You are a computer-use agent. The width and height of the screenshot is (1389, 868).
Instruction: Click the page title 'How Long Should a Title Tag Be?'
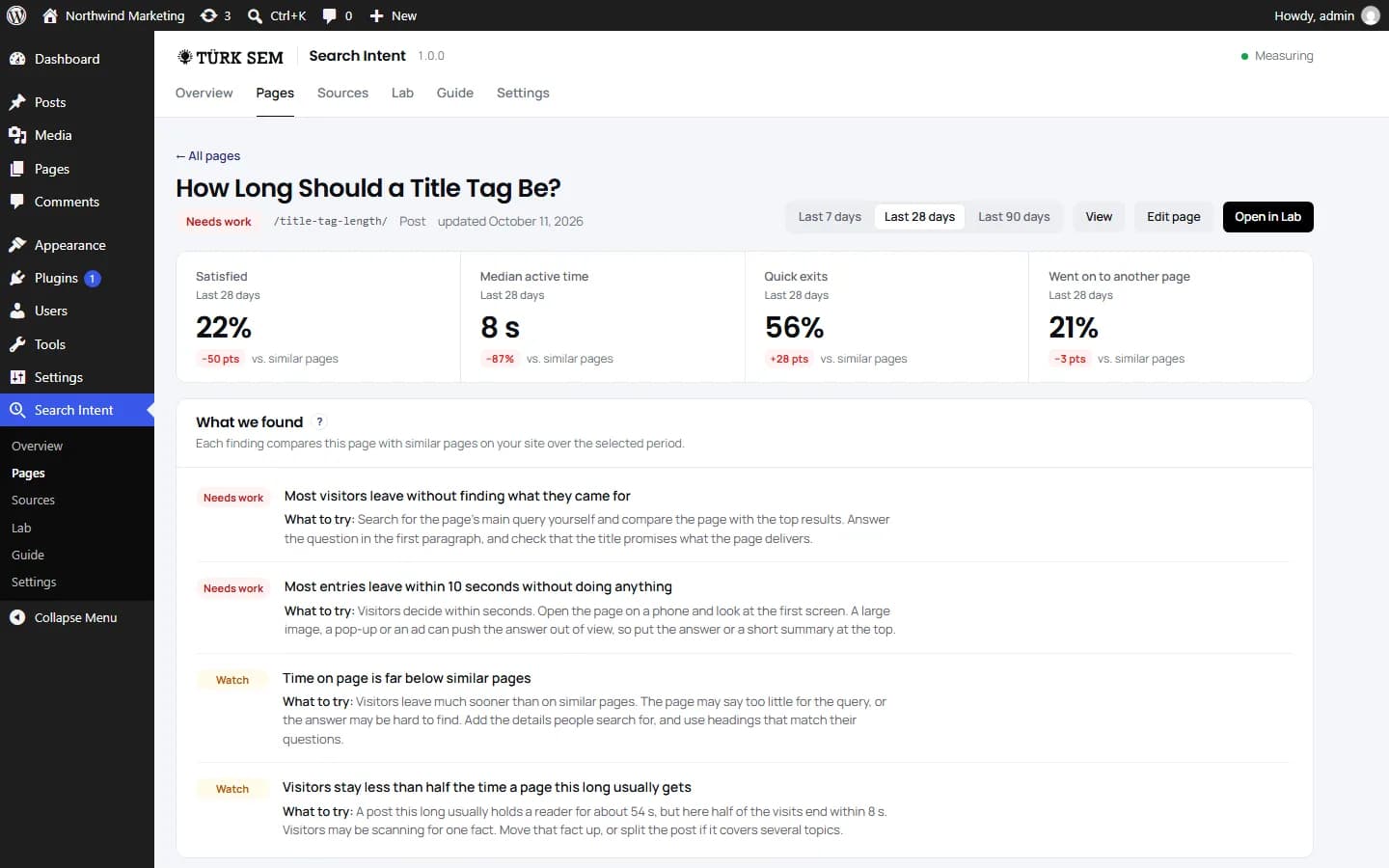(x=368, y=188)
